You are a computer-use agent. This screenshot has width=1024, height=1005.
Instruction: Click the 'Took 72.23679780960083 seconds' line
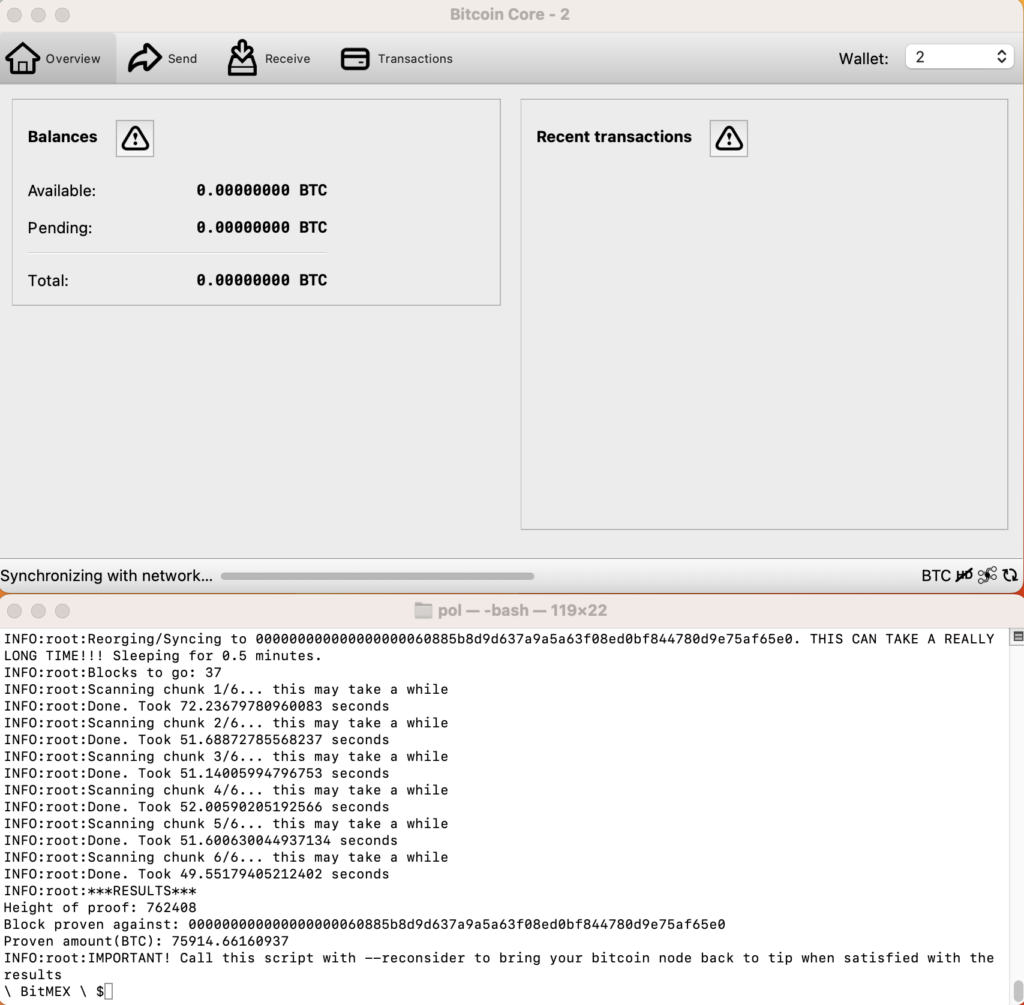197,707
